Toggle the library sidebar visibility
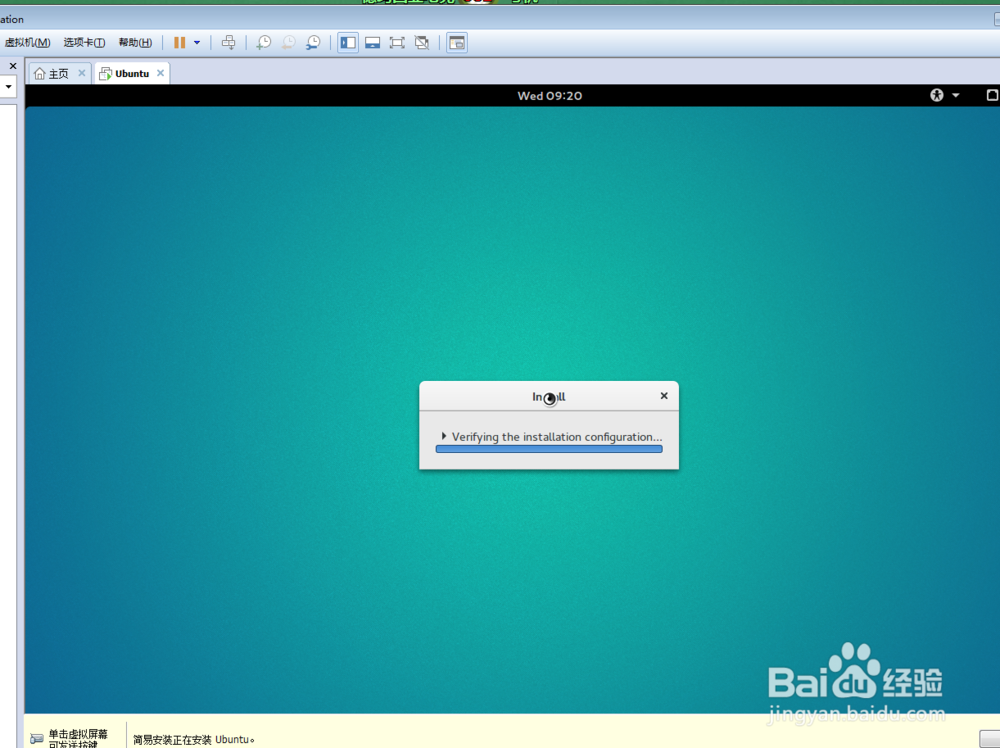The width and height of the screenshot is (1000, 748). coord(347,42)
